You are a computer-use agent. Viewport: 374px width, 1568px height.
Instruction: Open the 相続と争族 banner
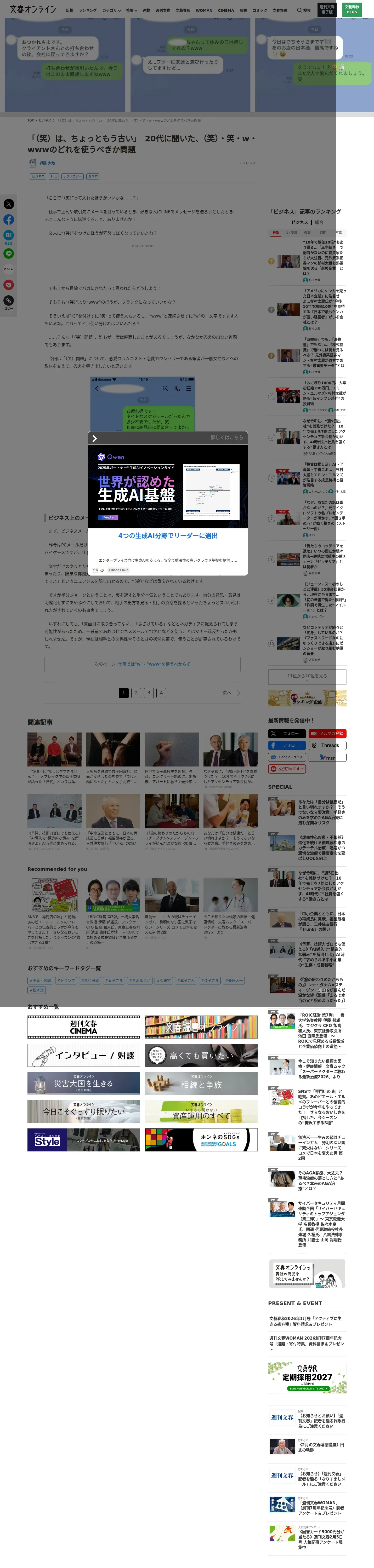pos(201,1083)
